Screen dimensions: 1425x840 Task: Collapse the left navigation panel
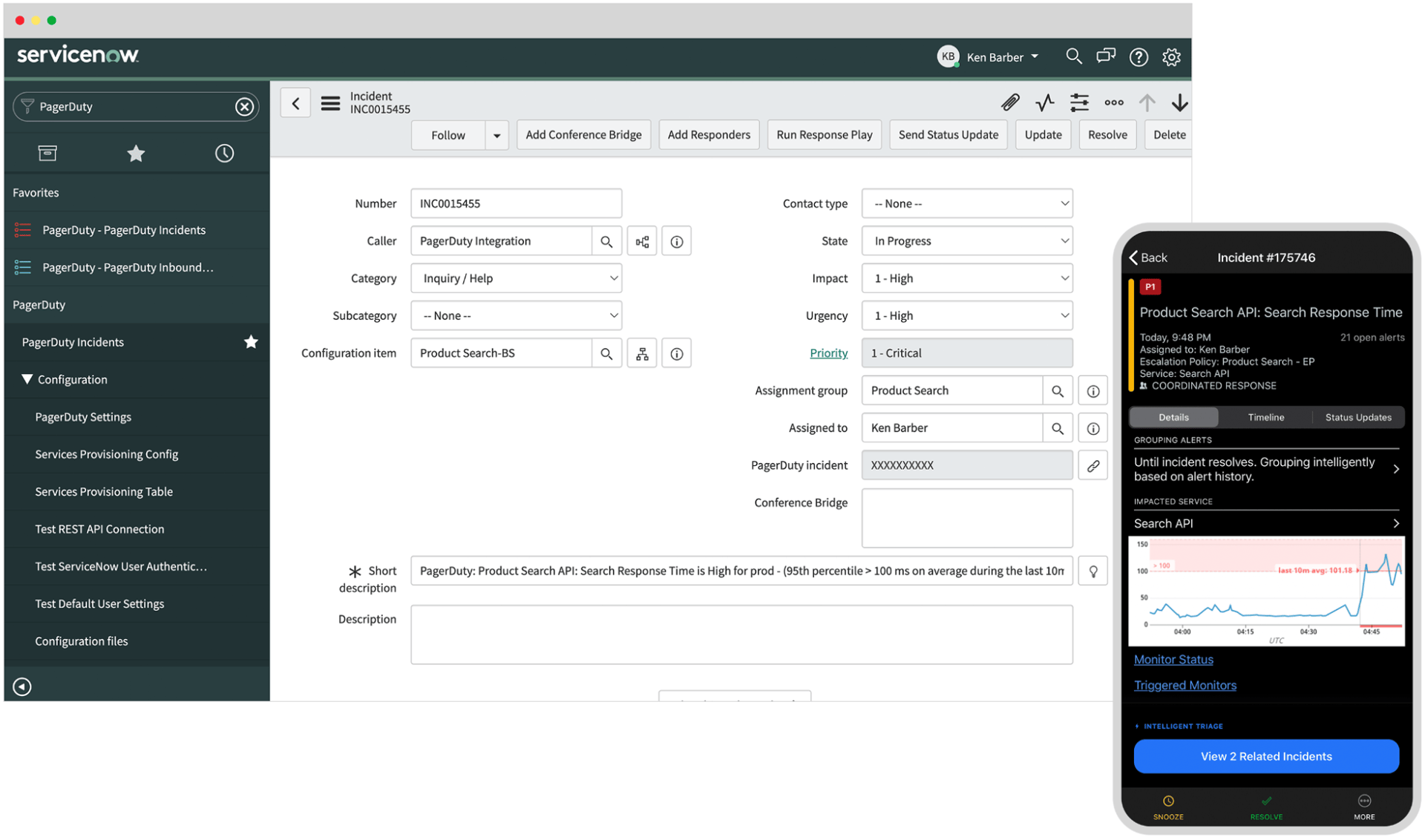22,686
